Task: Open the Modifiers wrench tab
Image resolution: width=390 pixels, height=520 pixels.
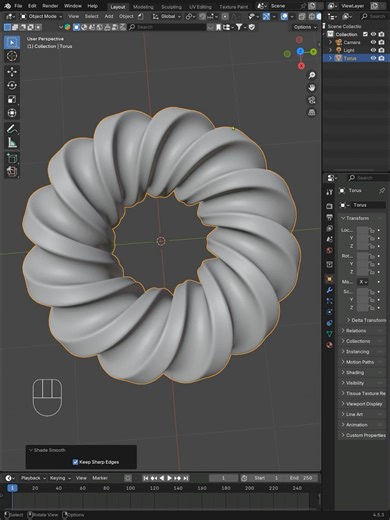Action: coord(329,290)
